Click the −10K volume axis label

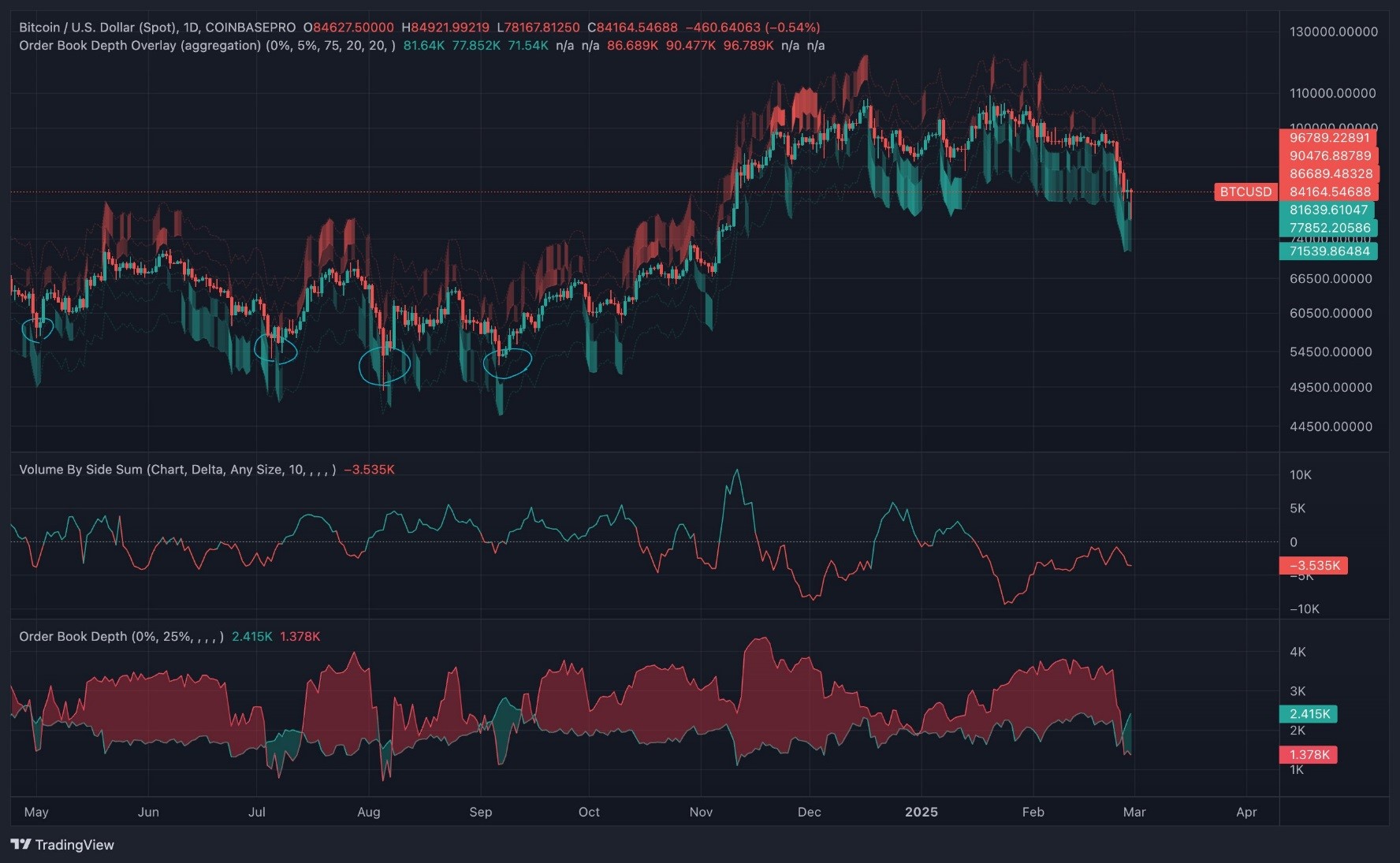(1304, 608)
